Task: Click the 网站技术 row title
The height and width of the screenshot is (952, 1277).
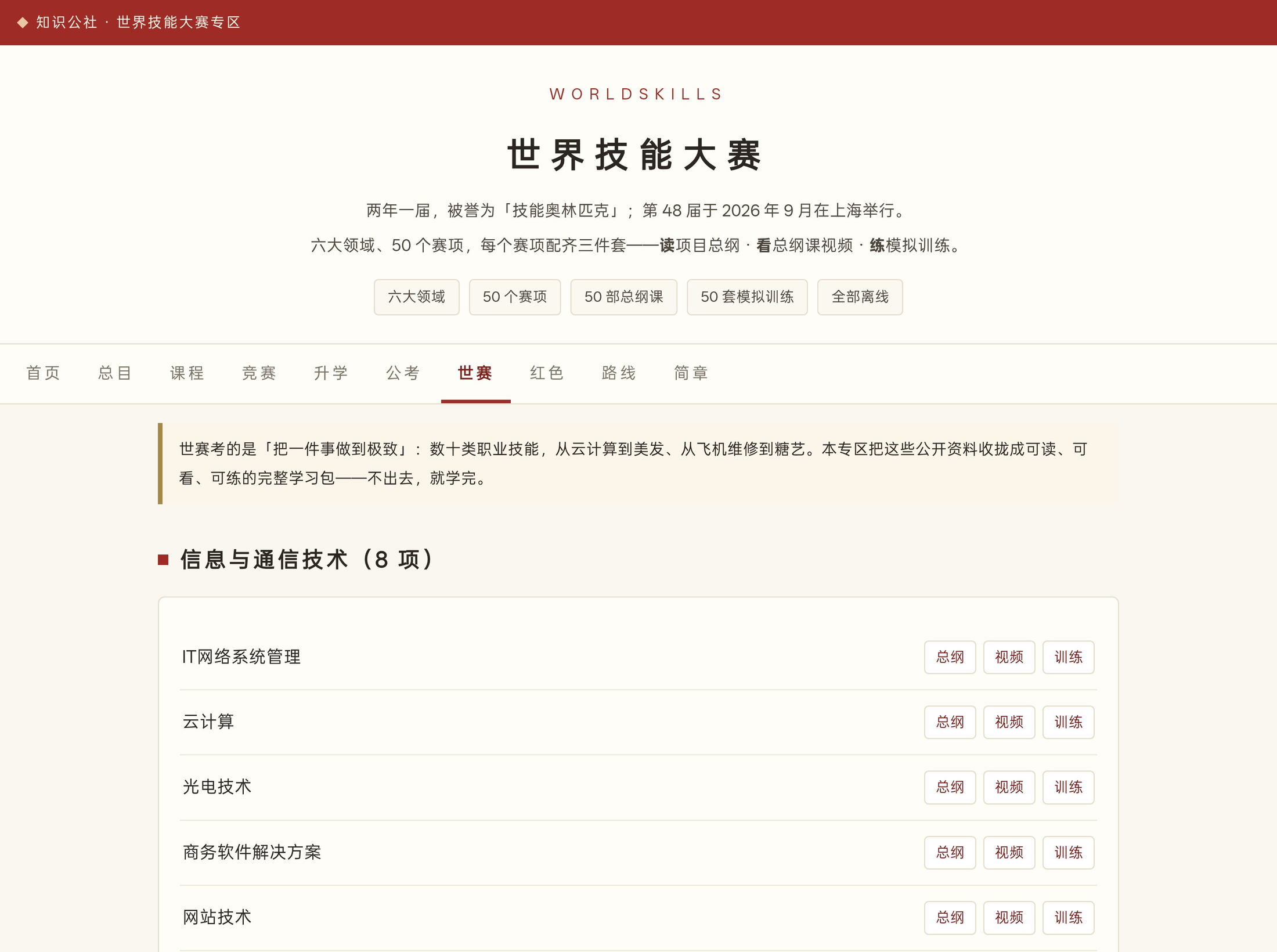Action: coord(217,918)
